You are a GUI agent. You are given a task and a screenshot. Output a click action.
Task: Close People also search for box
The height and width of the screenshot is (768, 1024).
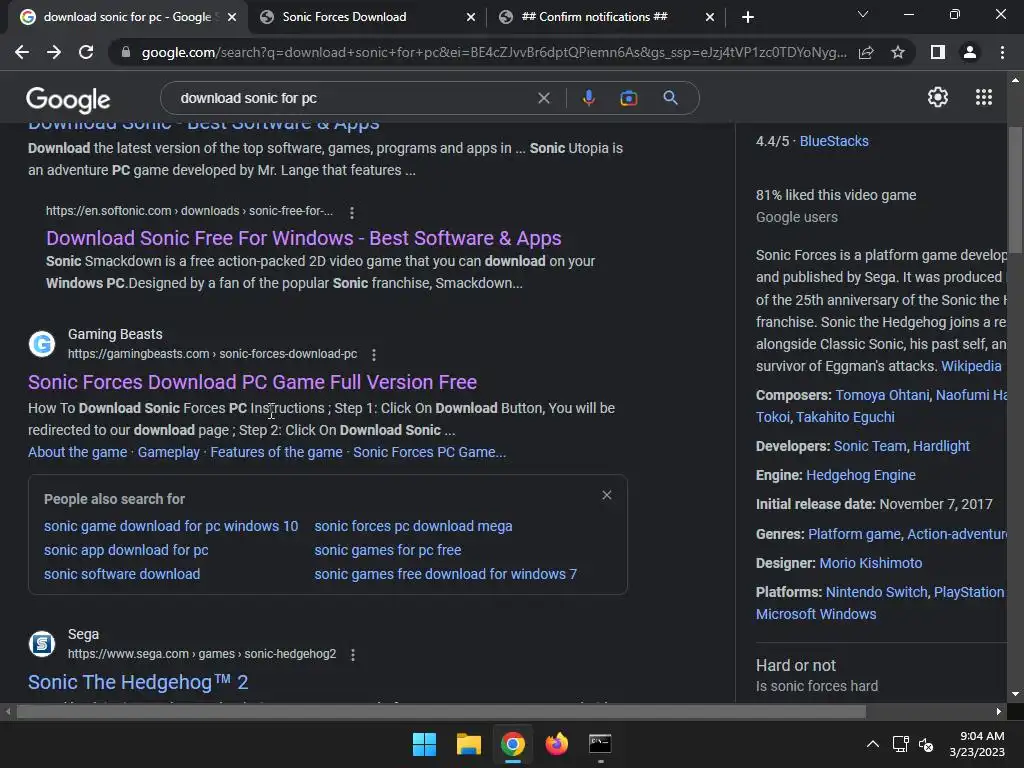(x=607, y=495)
